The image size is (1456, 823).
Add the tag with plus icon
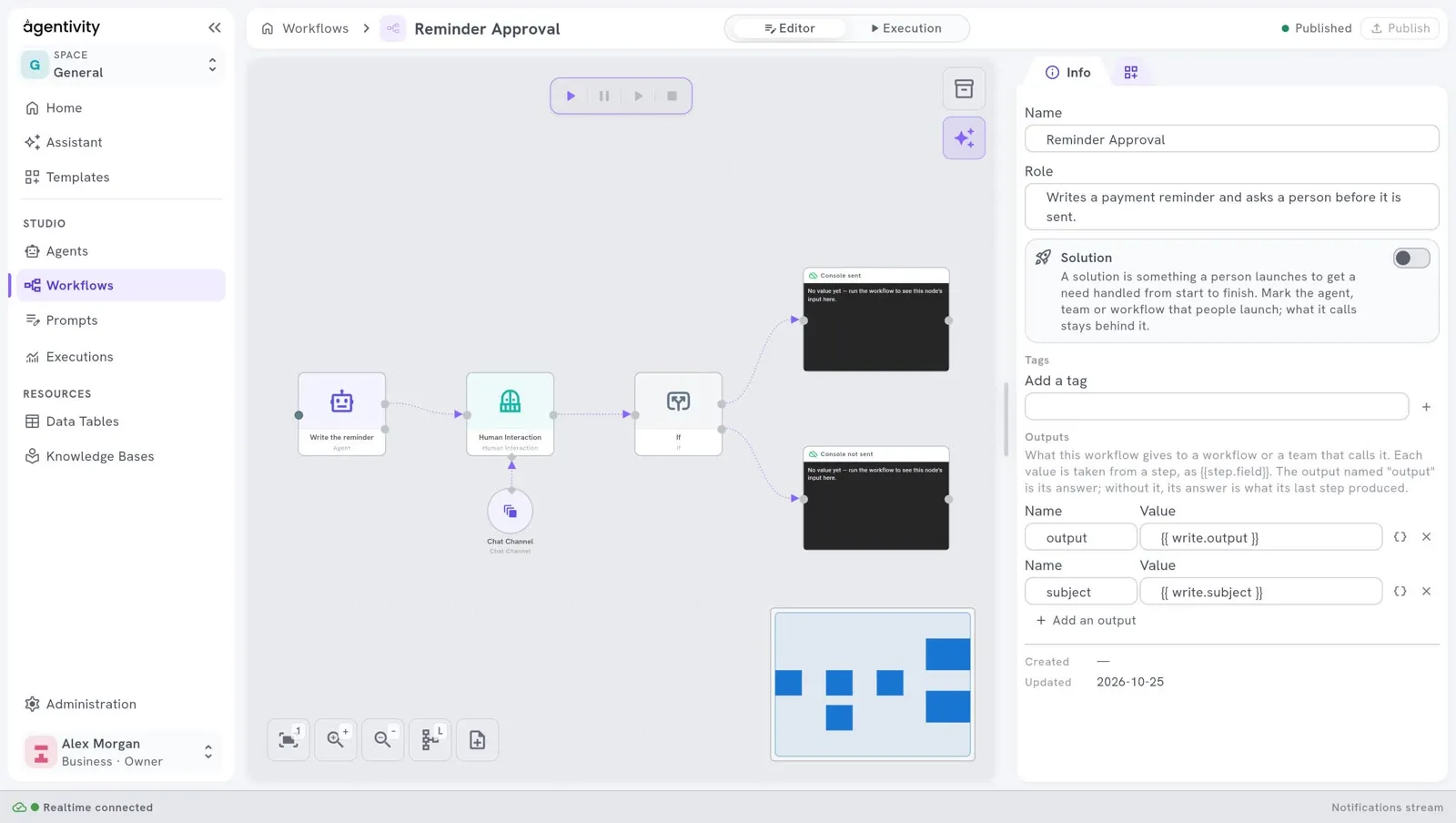pos(1427,407)
